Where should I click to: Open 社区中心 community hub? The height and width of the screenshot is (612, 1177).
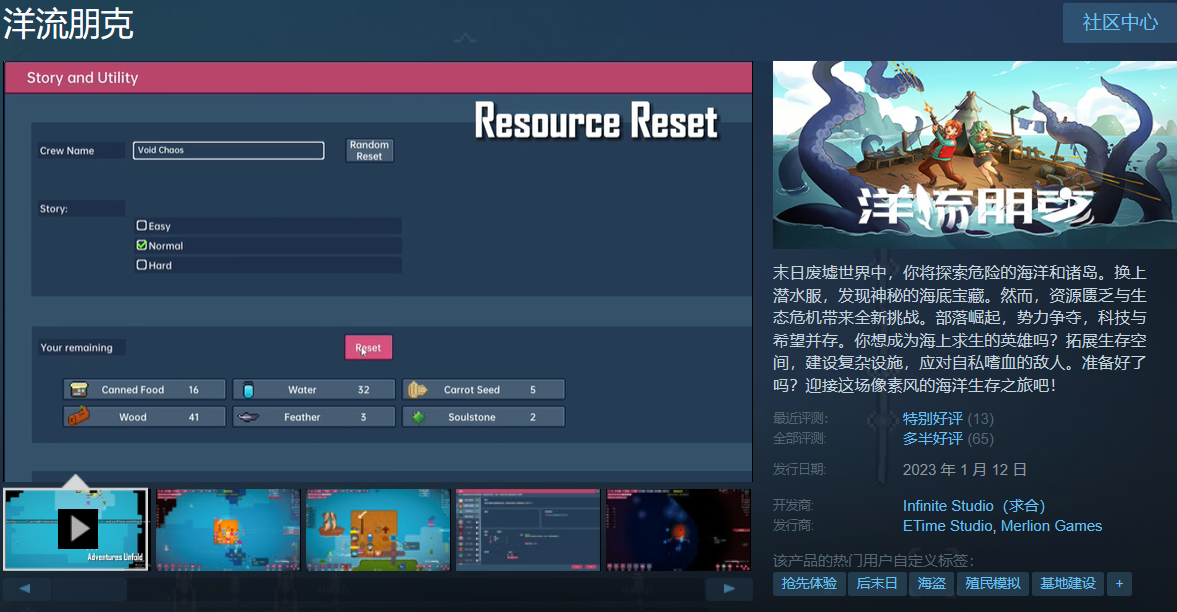1119,22
